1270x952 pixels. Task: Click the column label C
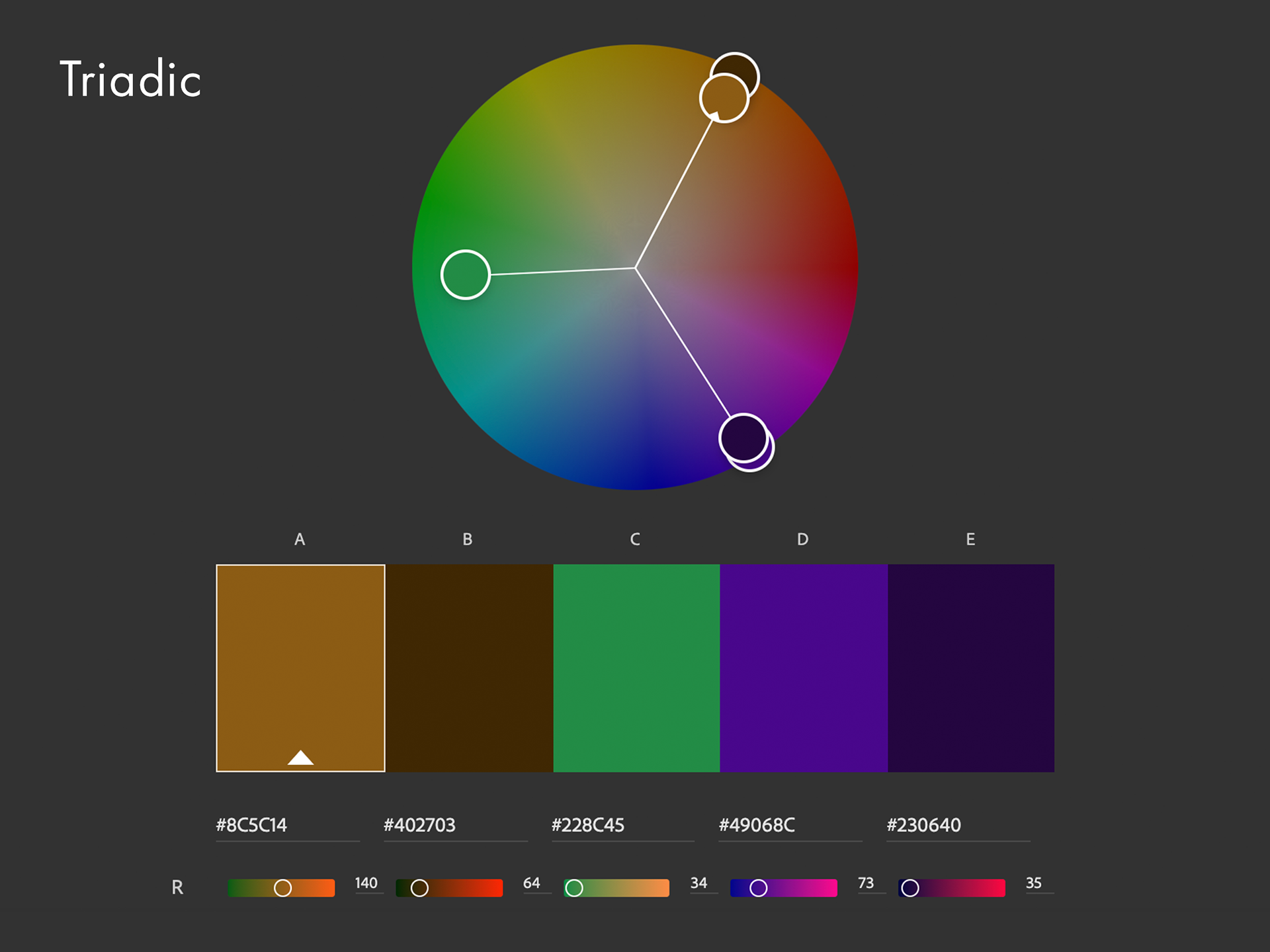[635, 539]
